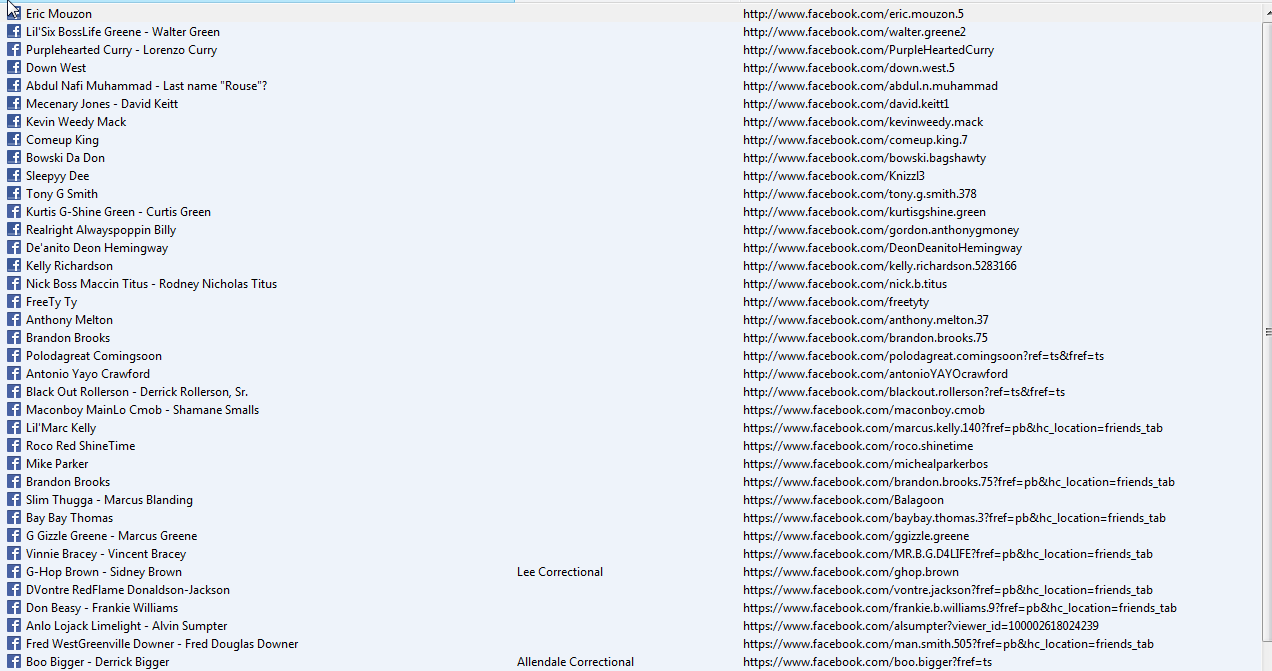Select Facebook icon for Kevin Weedy Mack
Image resolution: width=1272 pixels, height=671 pixels.
coord(14,122)
